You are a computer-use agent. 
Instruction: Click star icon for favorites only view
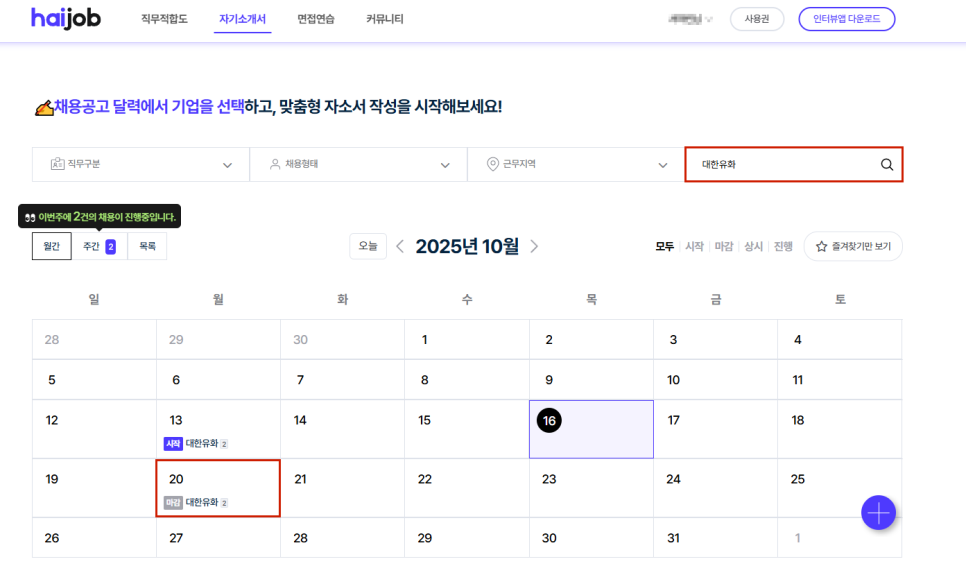click(x=821, y=246)
